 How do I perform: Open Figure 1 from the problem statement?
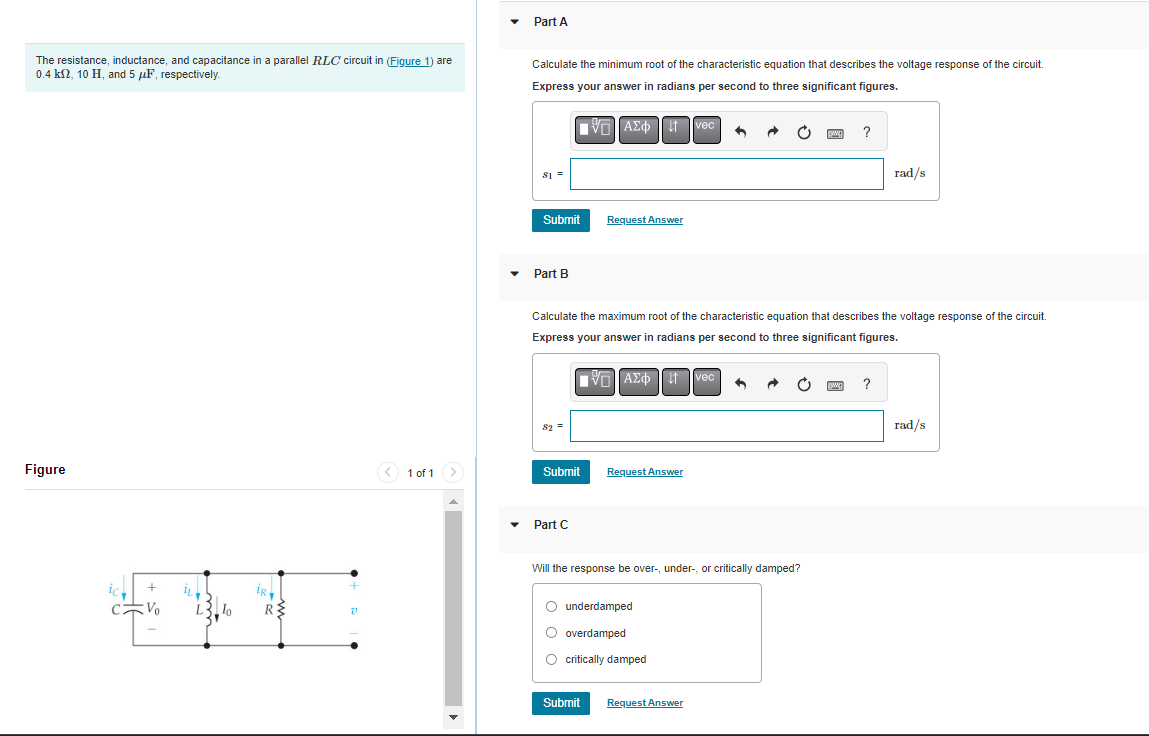[408, 60]
